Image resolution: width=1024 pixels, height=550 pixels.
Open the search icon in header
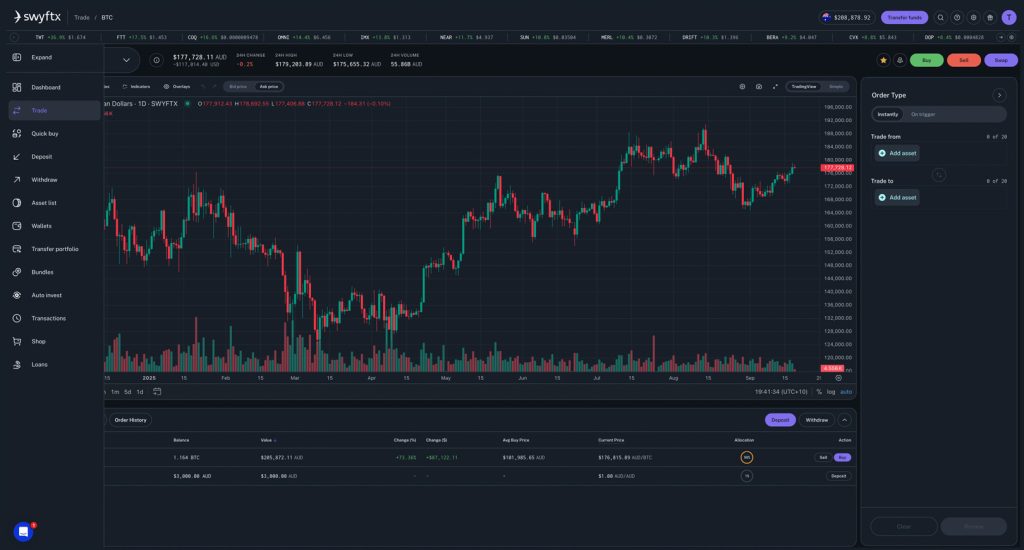pos(940,17)
